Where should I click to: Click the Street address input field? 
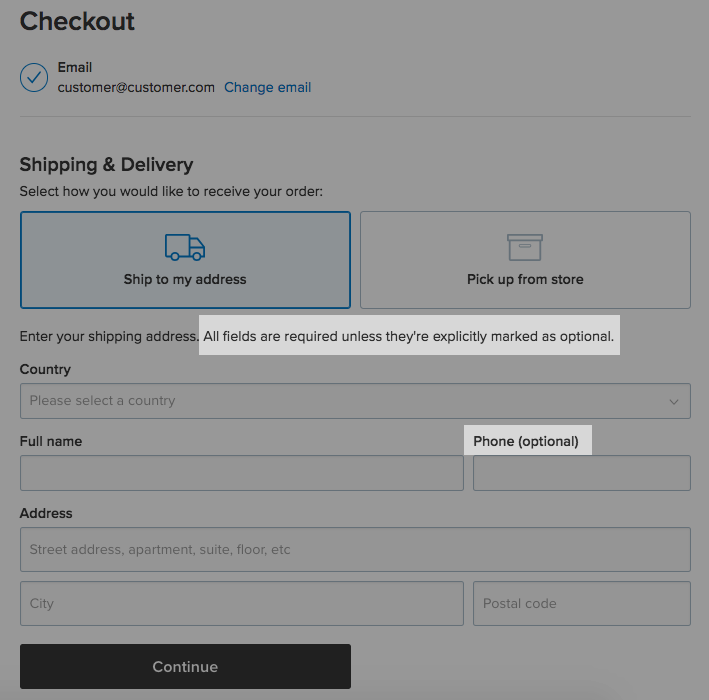(355, 549)
